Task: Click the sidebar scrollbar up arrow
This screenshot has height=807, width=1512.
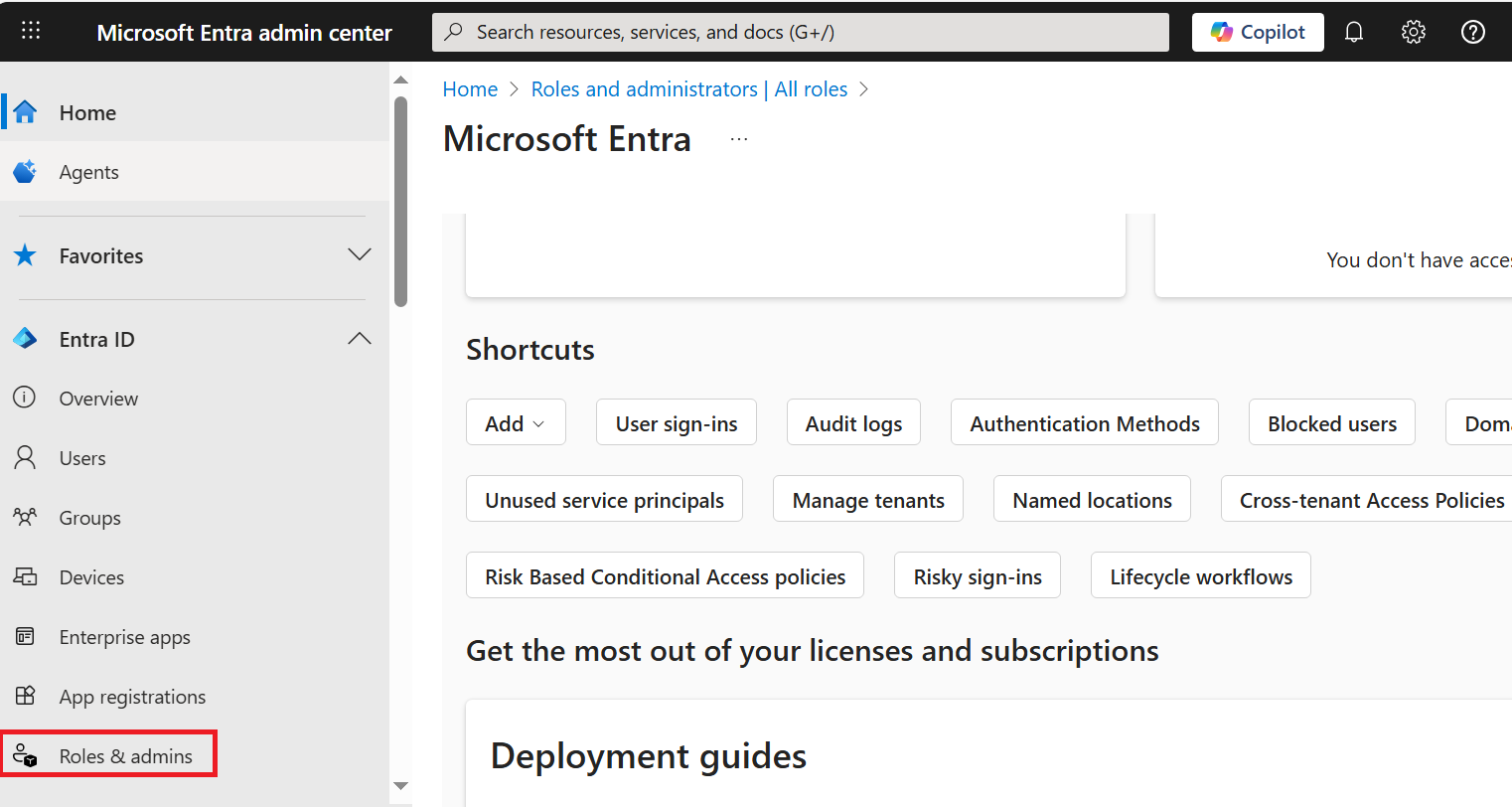Action: tap(401, 80)
